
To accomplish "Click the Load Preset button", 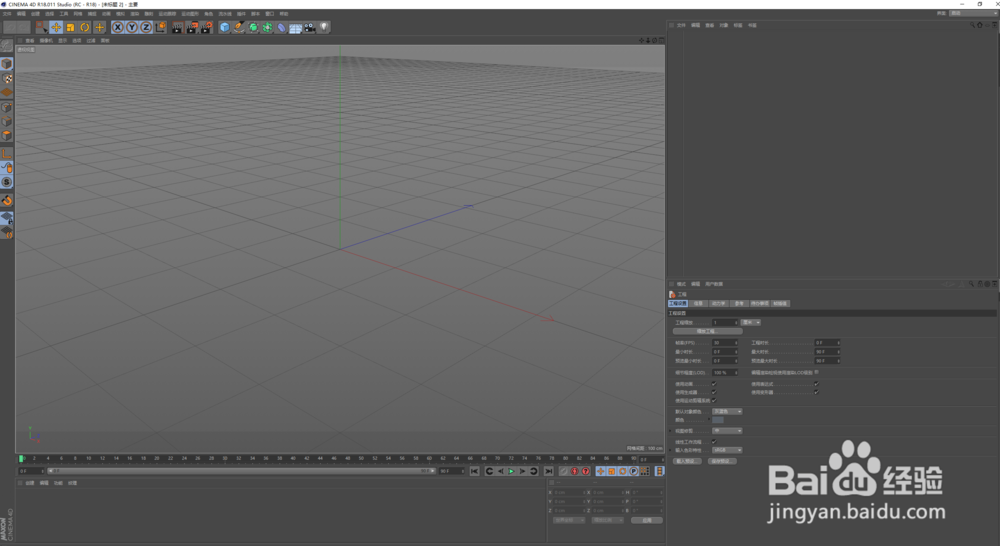I will pyautogui.click(x=687, y=461).
